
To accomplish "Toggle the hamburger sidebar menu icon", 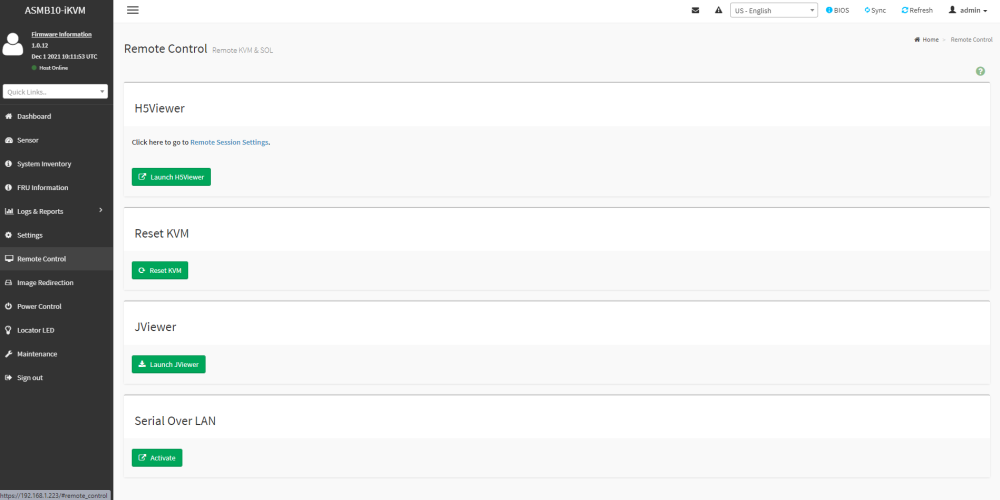I will (x=133, y=10).
